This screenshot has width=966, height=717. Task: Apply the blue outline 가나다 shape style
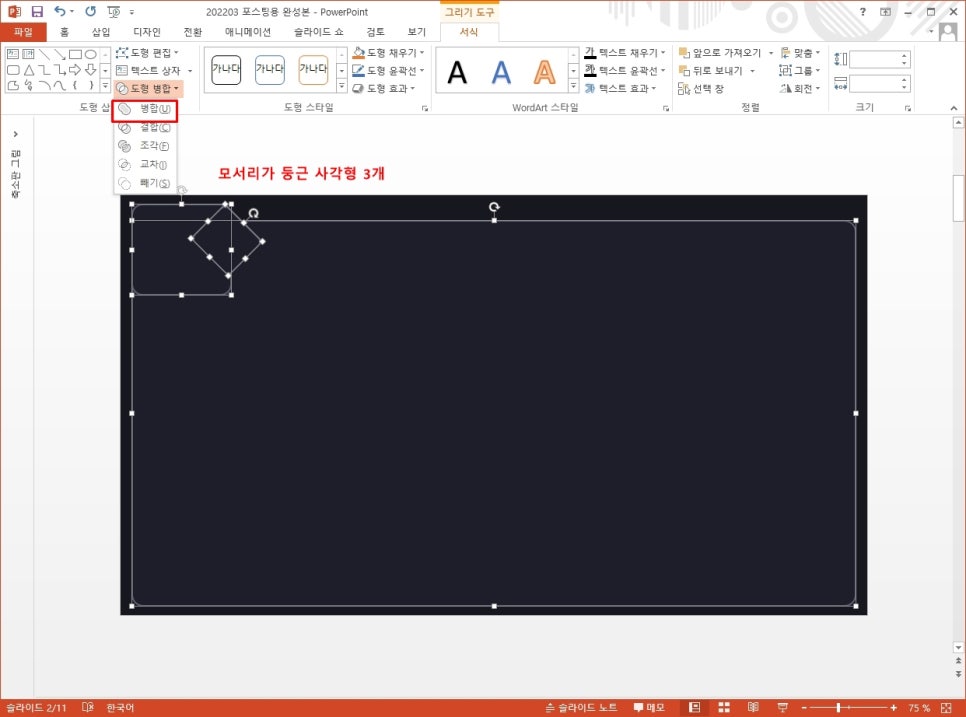point(270,69)
